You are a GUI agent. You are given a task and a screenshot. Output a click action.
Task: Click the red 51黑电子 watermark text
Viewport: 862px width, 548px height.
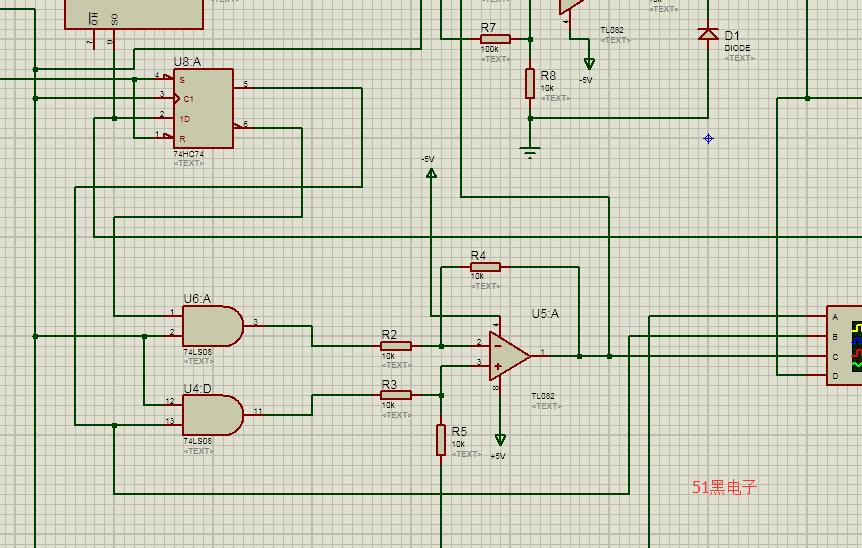725,487
